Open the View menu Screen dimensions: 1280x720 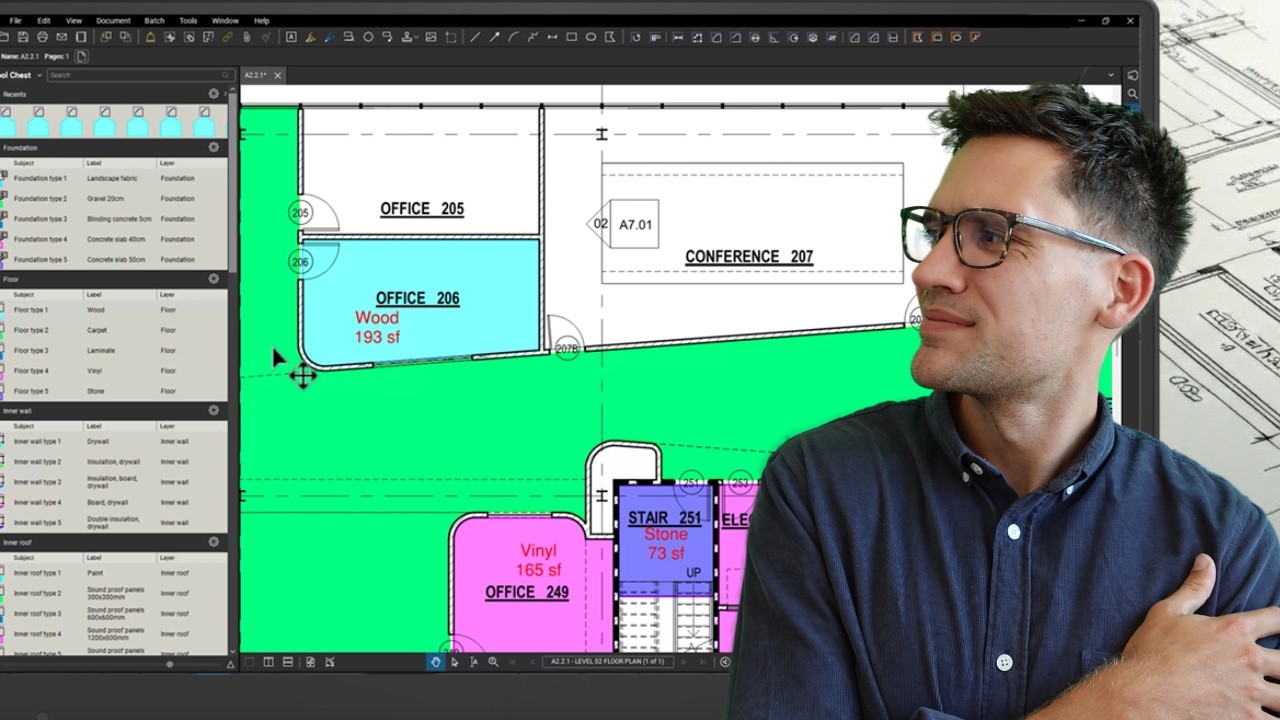74,20
